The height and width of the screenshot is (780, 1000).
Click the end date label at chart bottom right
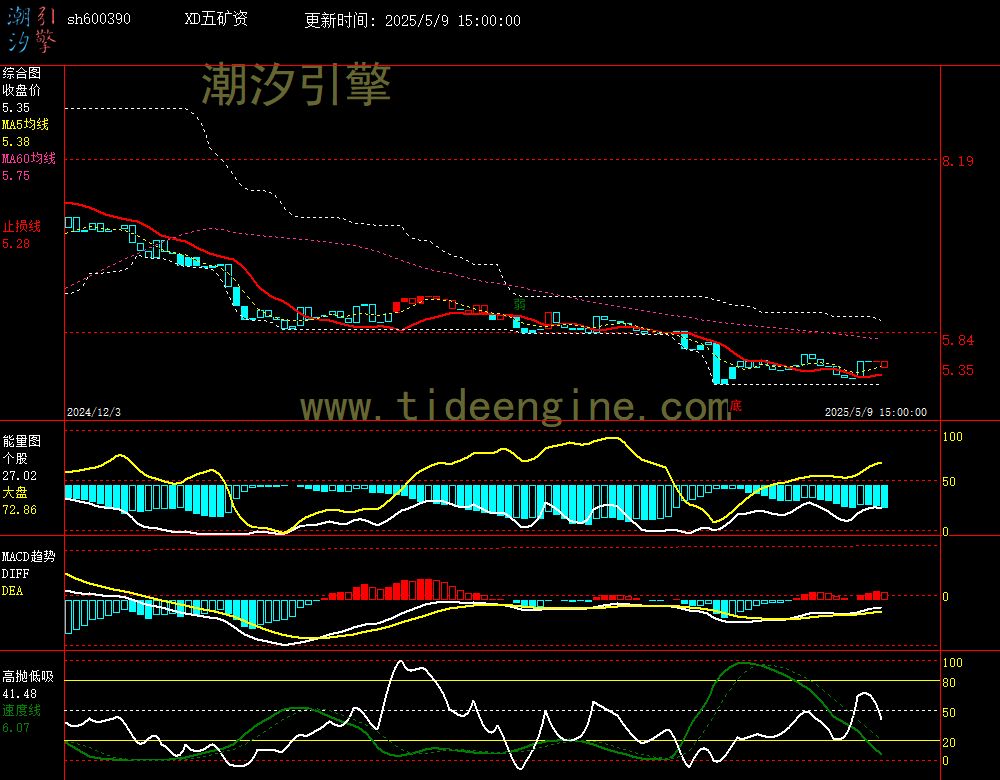[876, 412]
